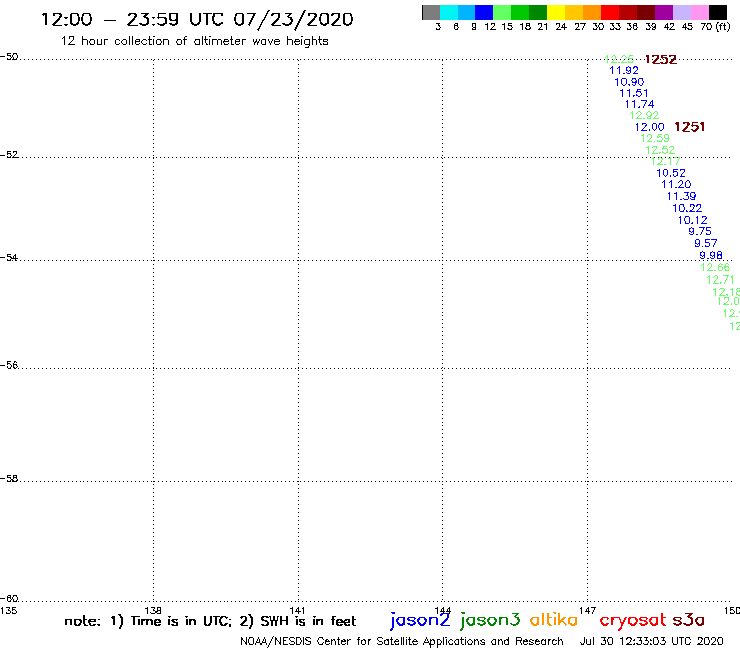Click the cyan swatch in the color scale
Image resolution: width=740 pixels, height=650 pixels.
click(449, 12)
